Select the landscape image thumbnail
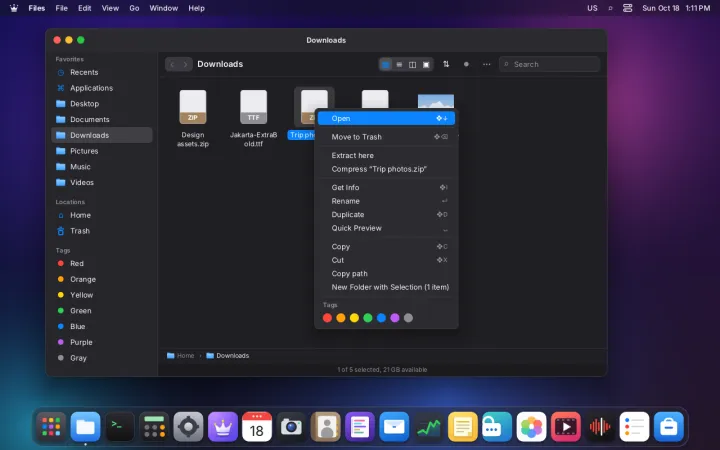 tap(436, 101)
